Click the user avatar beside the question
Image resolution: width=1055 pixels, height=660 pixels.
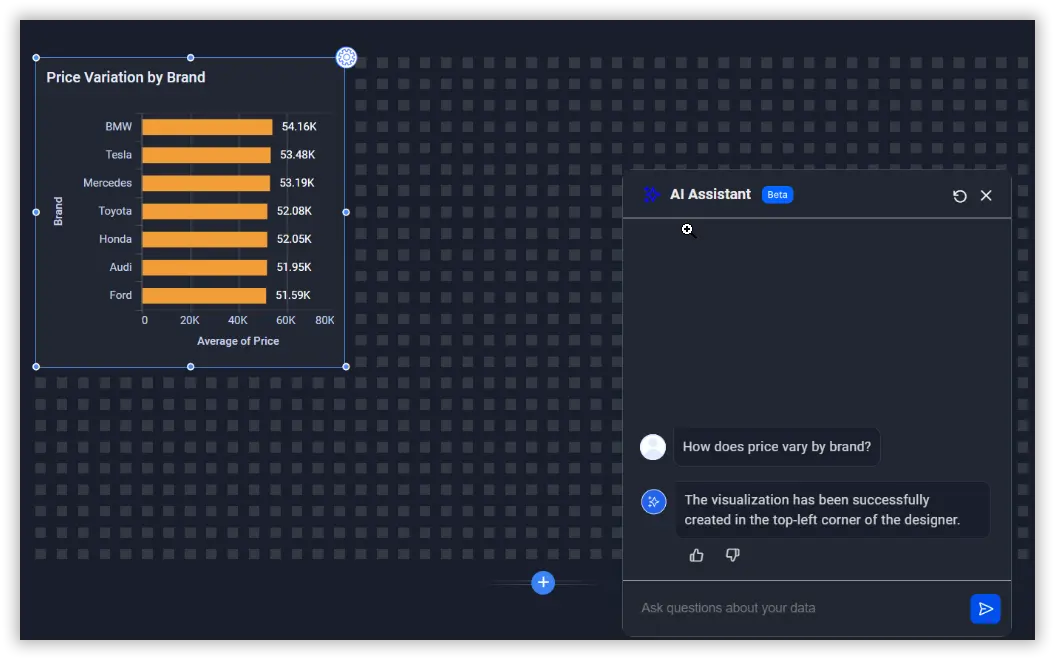[x=653, y=447]
